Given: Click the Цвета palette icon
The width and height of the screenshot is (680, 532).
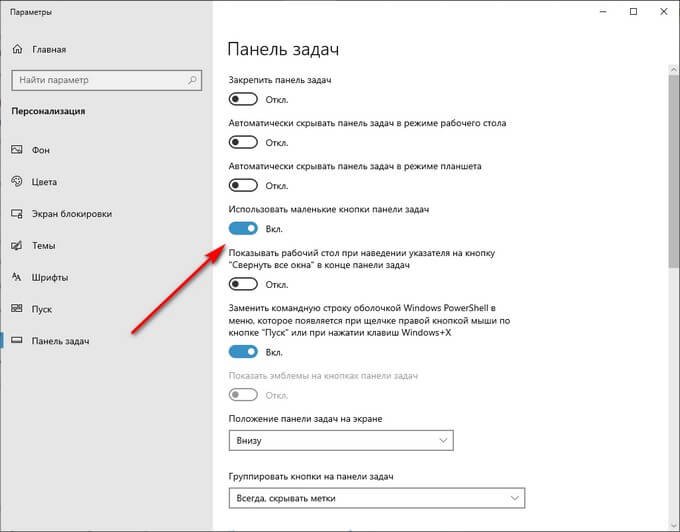Looking at the screenshot, I should click(x=17, y=181).
